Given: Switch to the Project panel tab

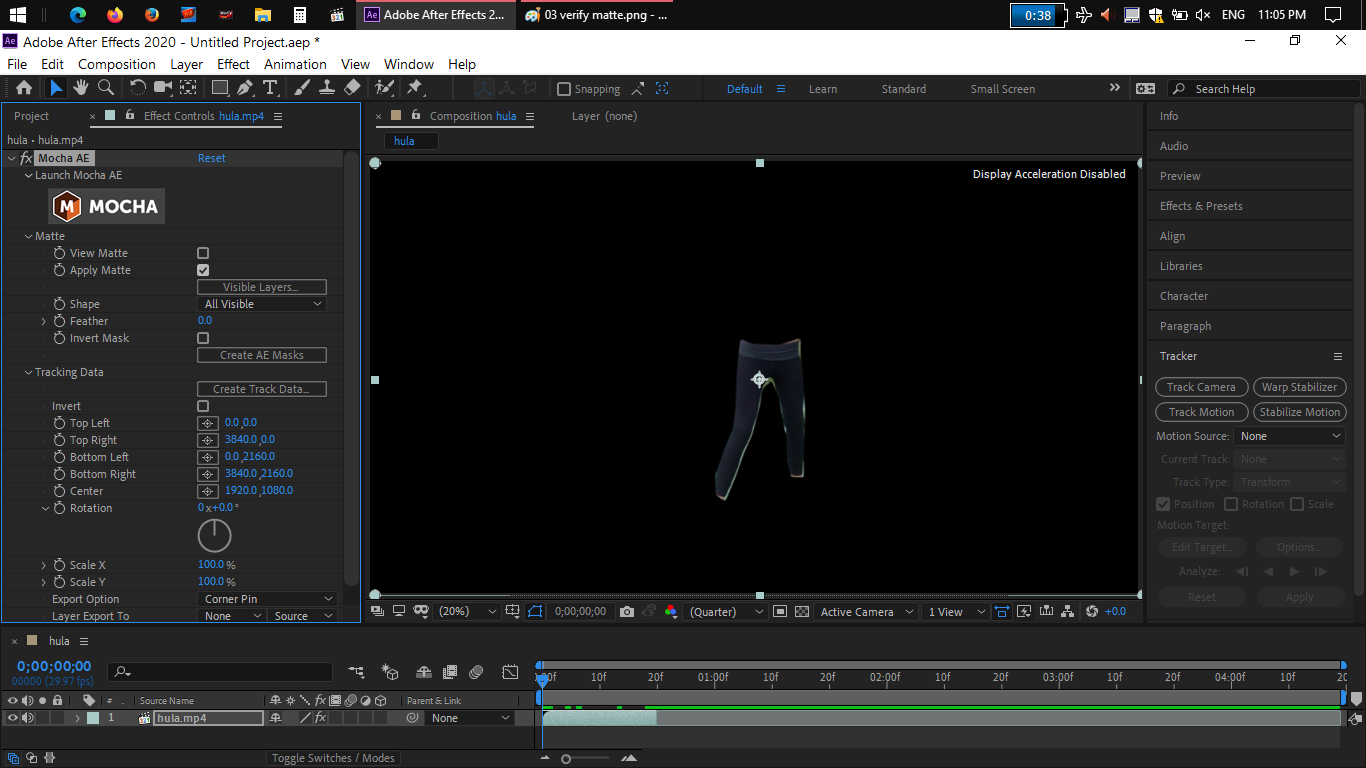Looking at the screenshot, I should (31, 116).
